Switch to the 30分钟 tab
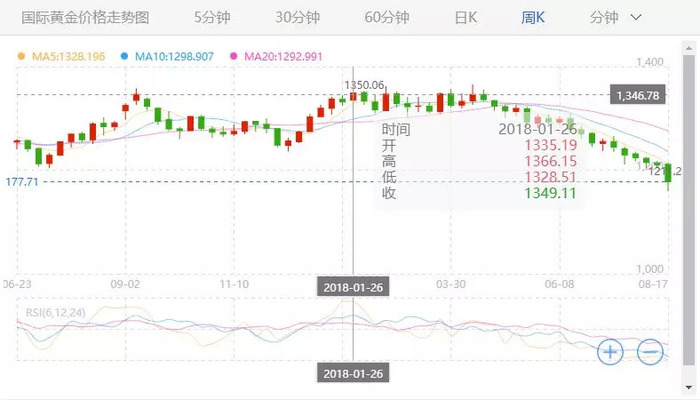This screenshot has height=400, width=700. [297, 17]
